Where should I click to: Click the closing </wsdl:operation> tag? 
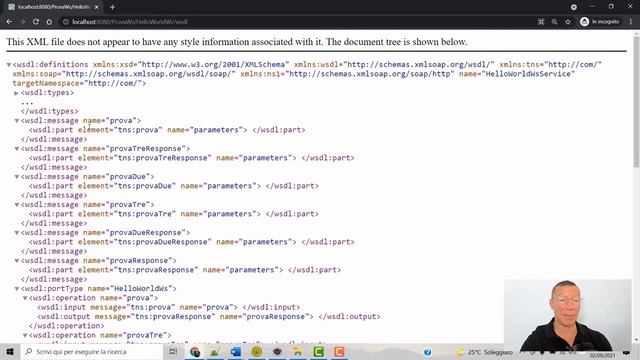pos(67,326)
